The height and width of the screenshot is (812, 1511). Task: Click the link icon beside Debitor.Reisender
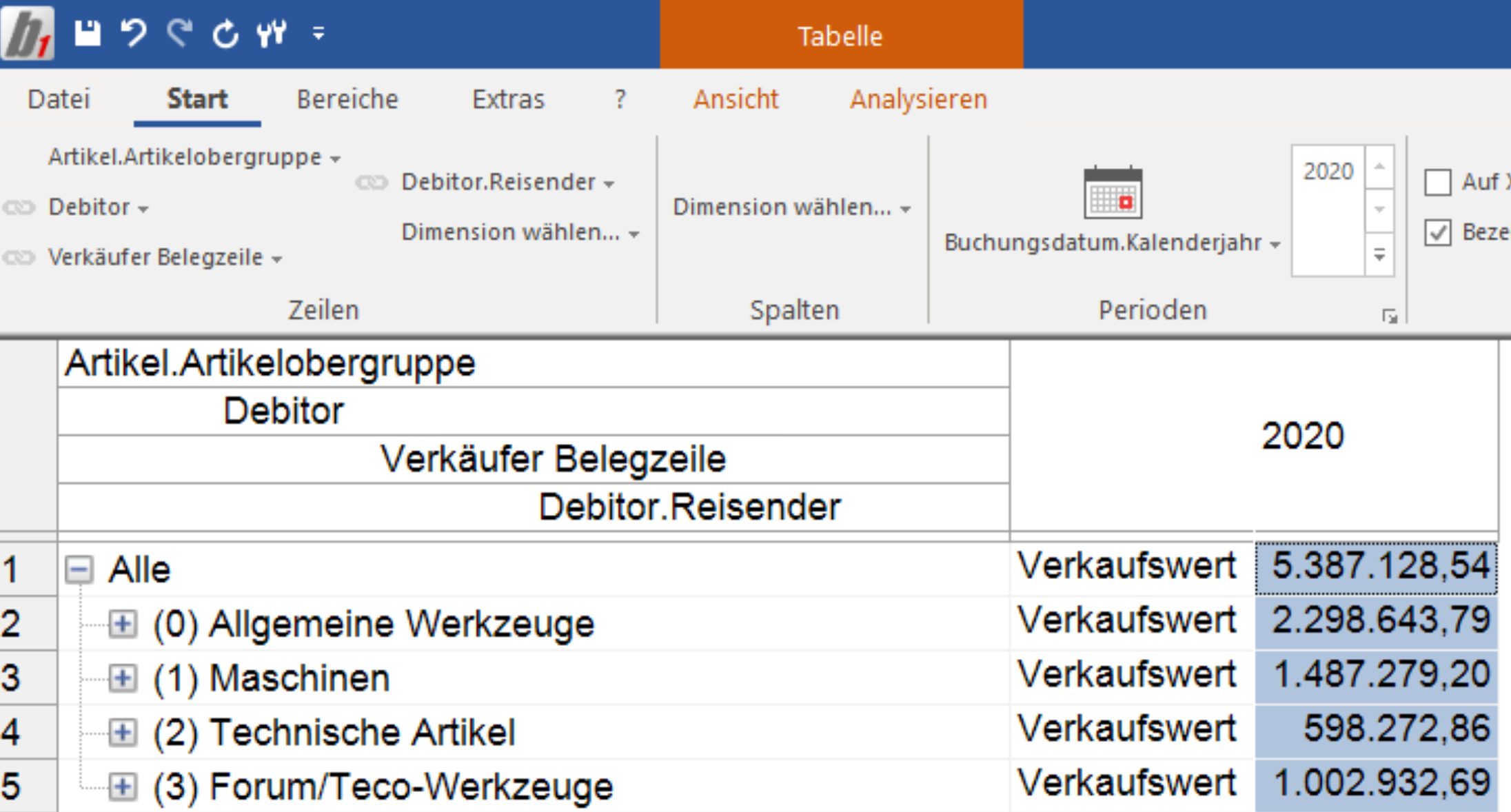pos(372,183)
